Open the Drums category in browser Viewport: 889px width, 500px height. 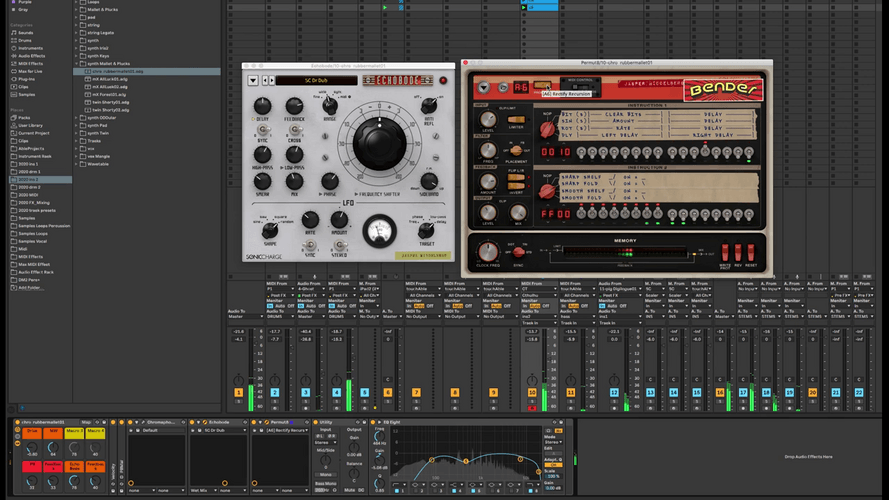point(25,41)
